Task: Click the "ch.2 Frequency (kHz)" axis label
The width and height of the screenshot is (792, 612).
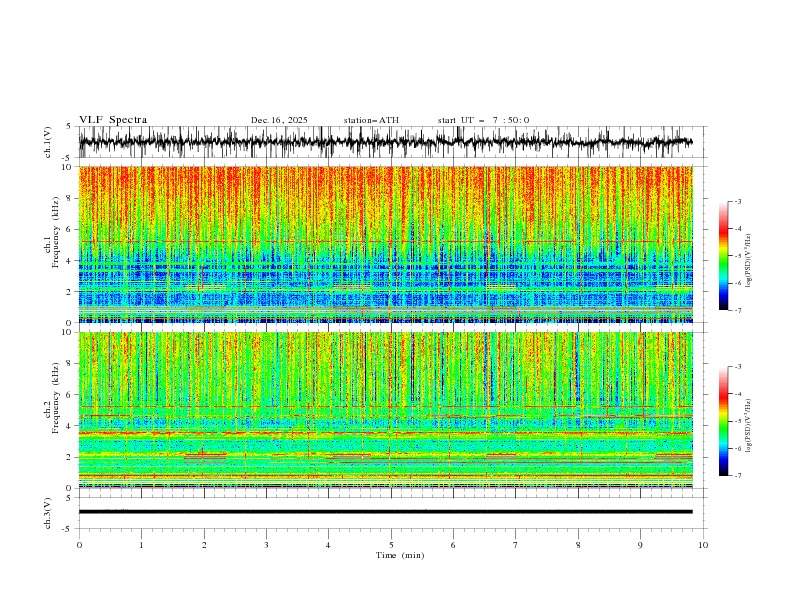Action: [52, 398]
